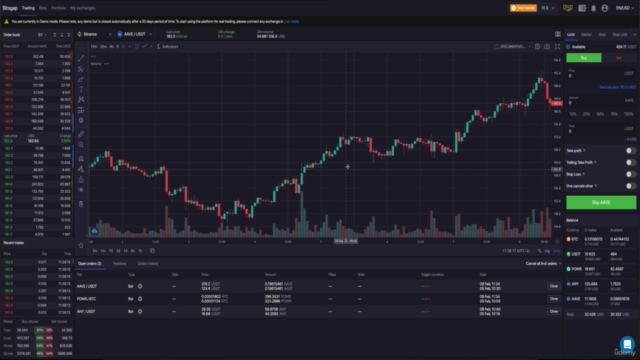Open the Indicators button
Image resolution: width=640 pixels, height=360 pixels.
pyautogui.click(x=168, y=47)
